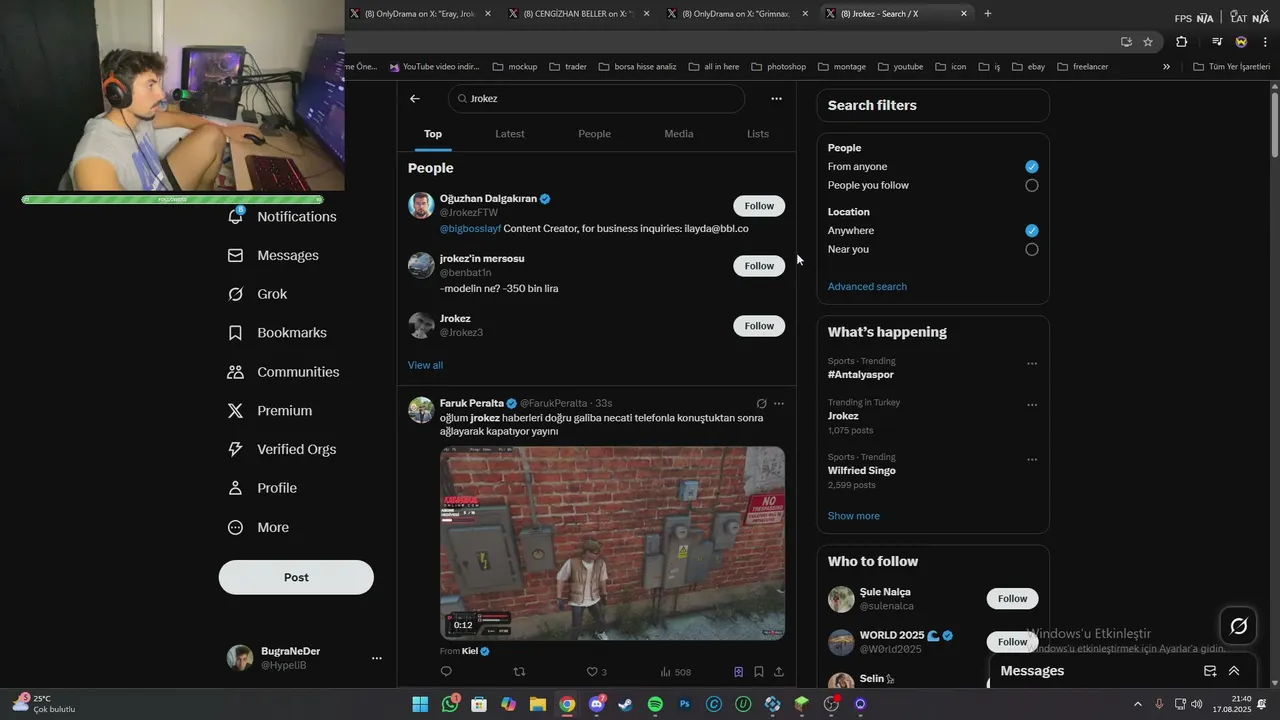
Task: Open the More sidebar menu
Action: click(258, 528)
